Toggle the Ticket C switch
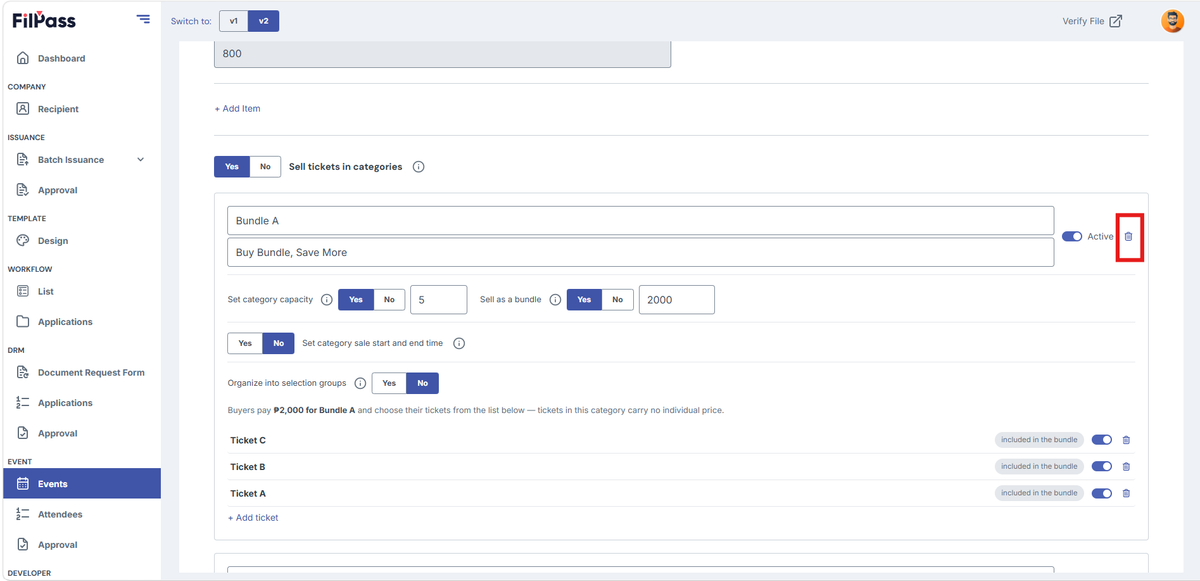The height and width of the screenshot is (581, 1200). pyautogui.click(x=1102, y=440)
